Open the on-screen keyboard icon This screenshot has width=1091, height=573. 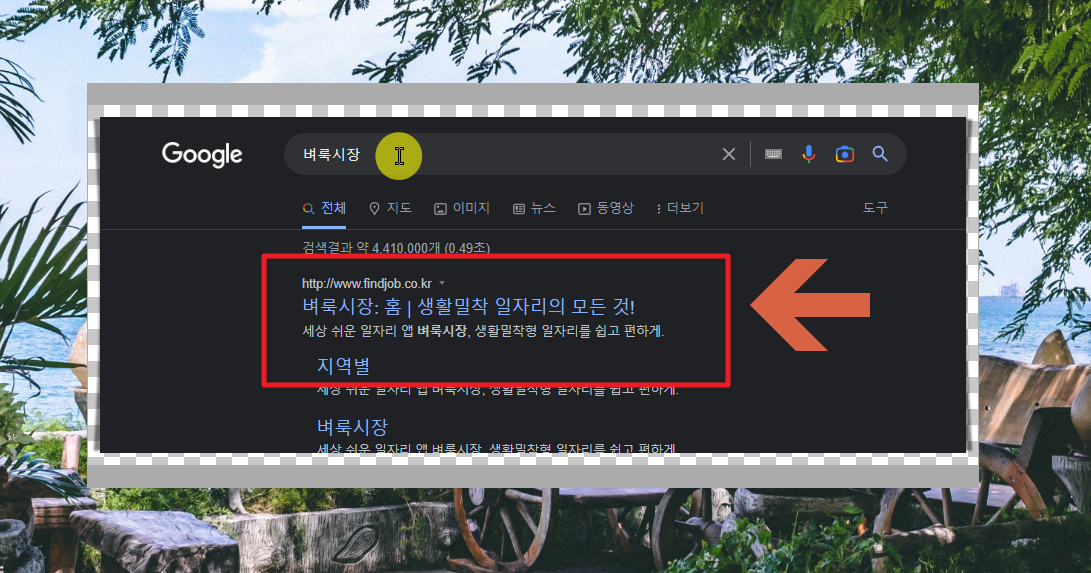coord(773,154)
